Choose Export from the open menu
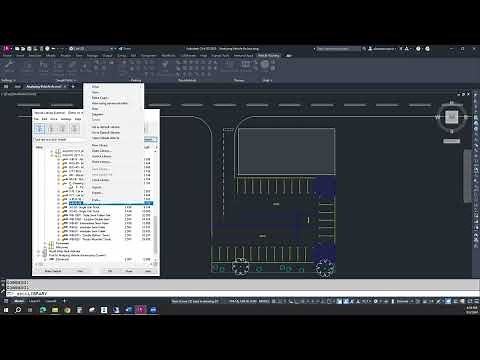 97,193
